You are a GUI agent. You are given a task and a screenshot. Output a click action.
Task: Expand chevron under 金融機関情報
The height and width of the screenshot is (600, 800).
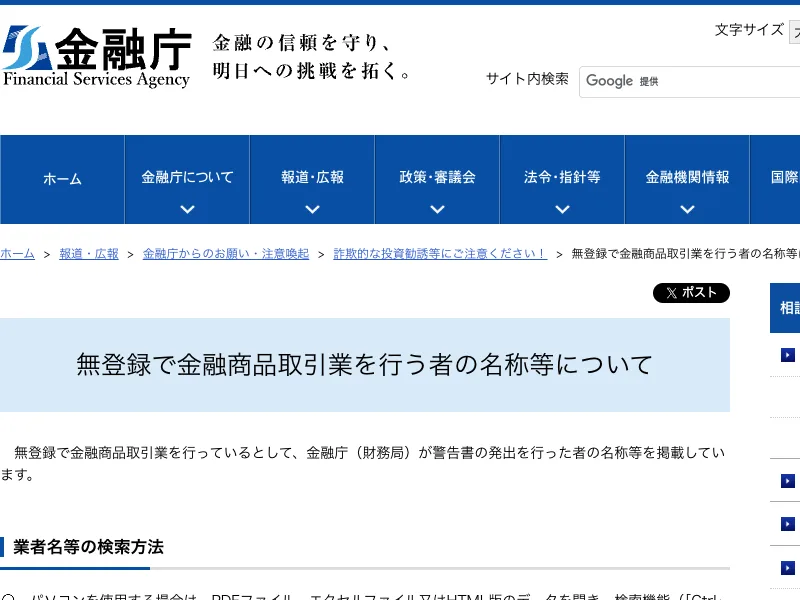coord(687,209)
